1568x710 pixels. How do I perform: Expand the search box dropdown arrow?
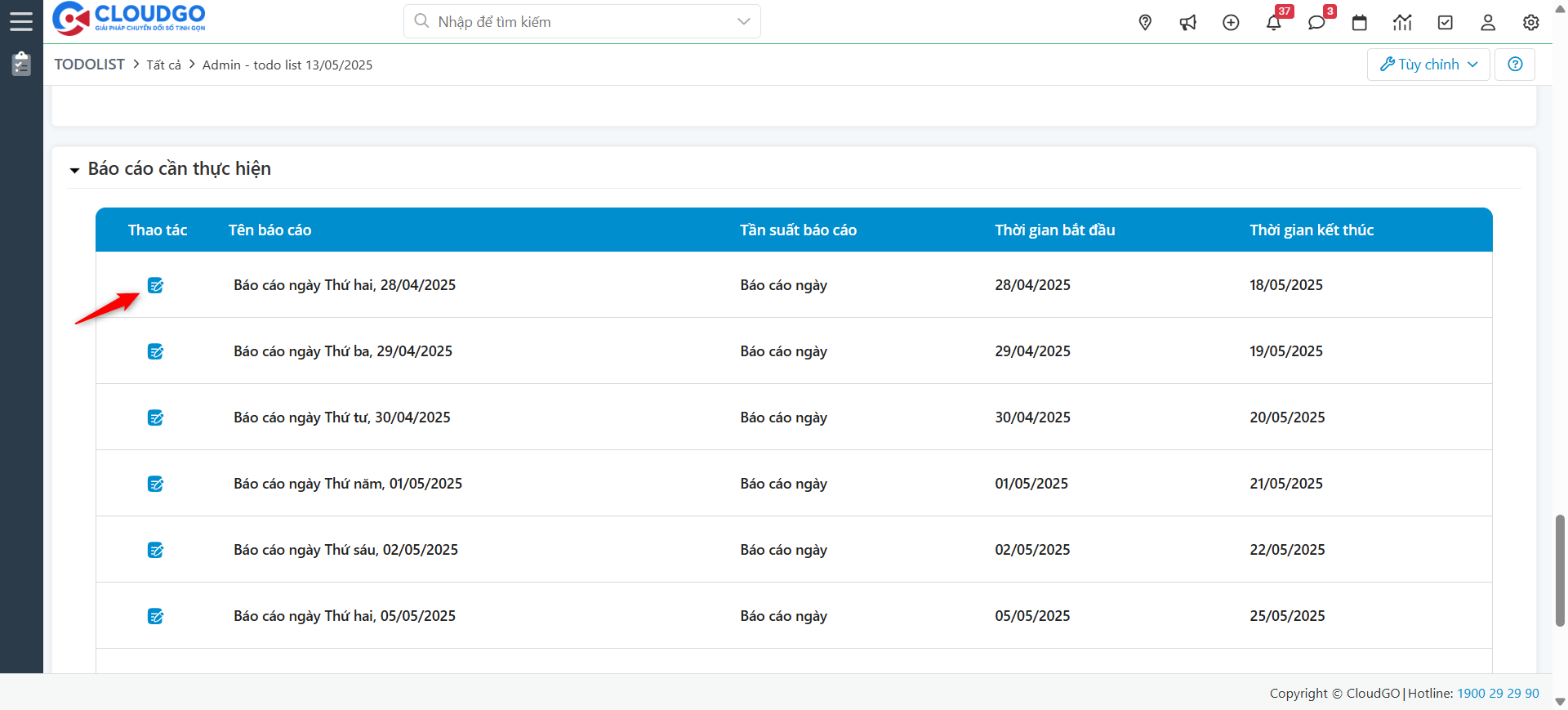[743, 21]
